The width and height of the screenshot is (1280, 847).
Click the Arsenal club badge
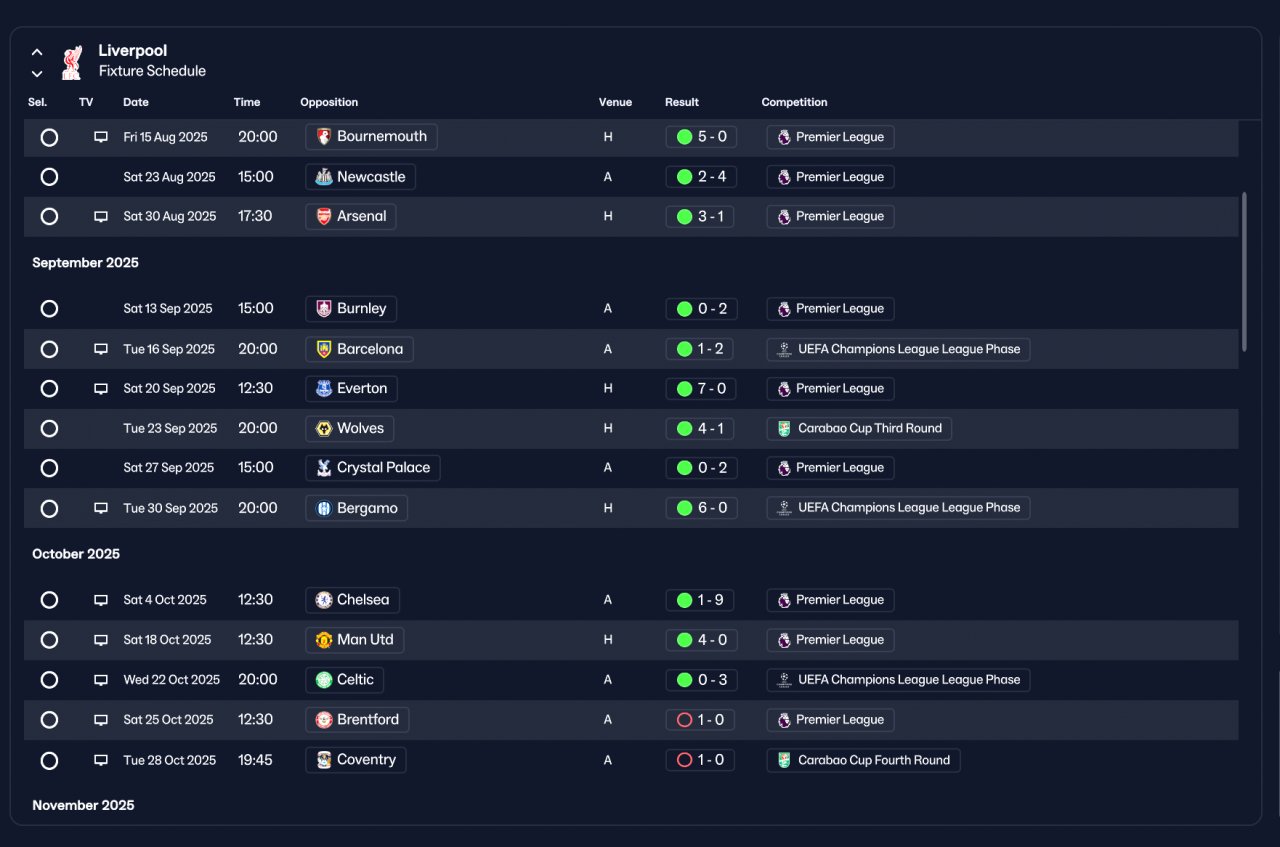click(x=324, y=217)
